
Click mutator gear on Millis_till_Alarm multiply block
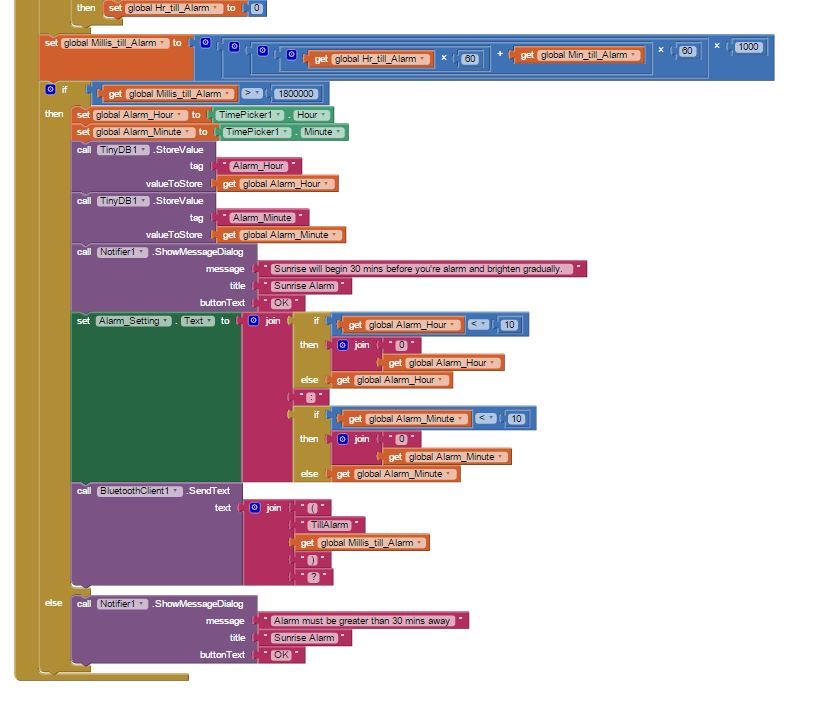pos(206,43)
